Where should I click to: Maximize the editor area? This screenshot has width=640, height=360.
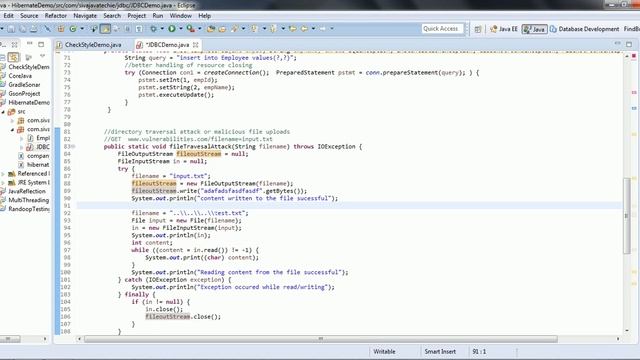(x=629, y=44)
